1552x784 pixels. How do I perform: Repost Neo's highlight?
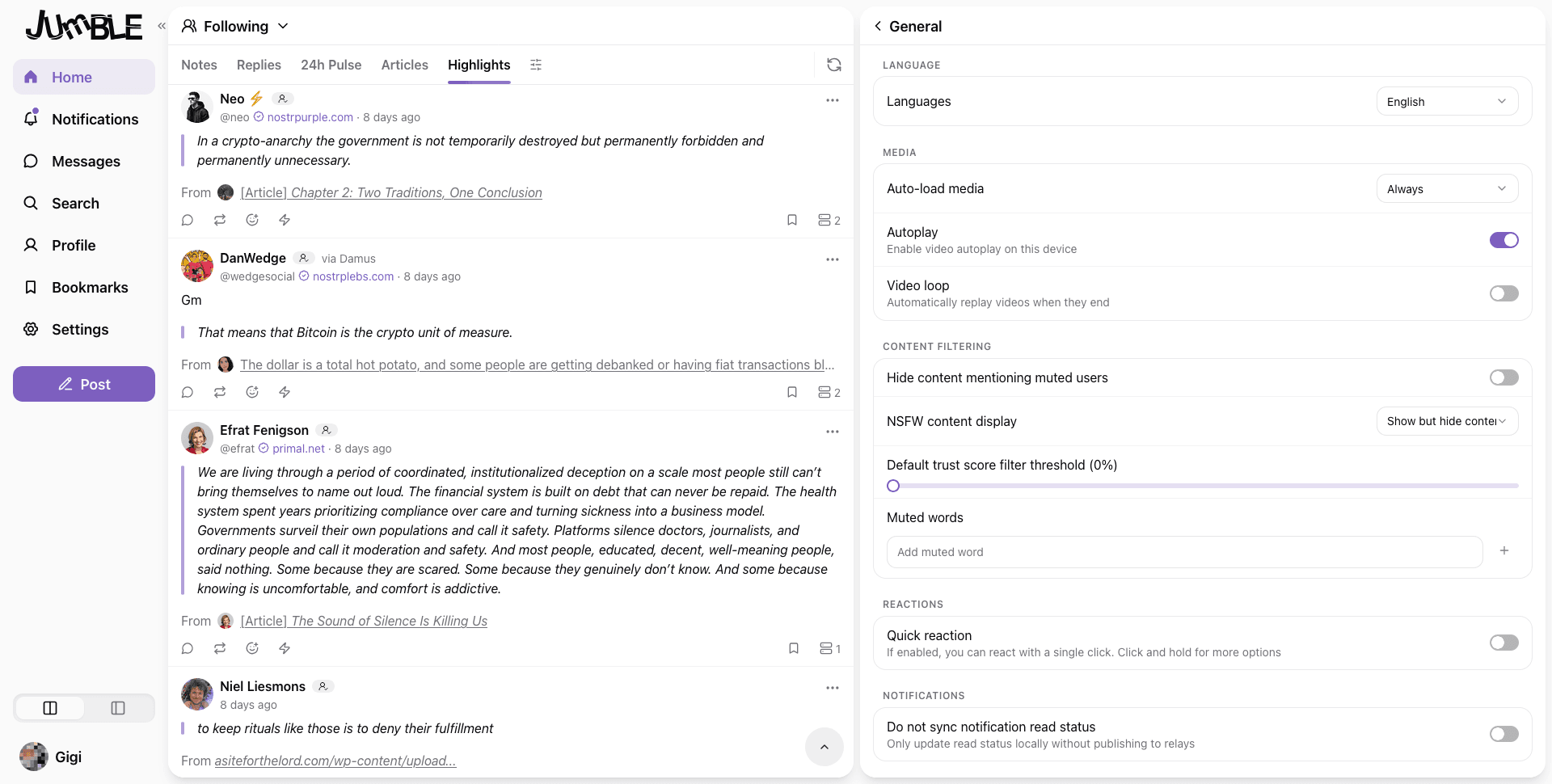(x=220, y=220)
